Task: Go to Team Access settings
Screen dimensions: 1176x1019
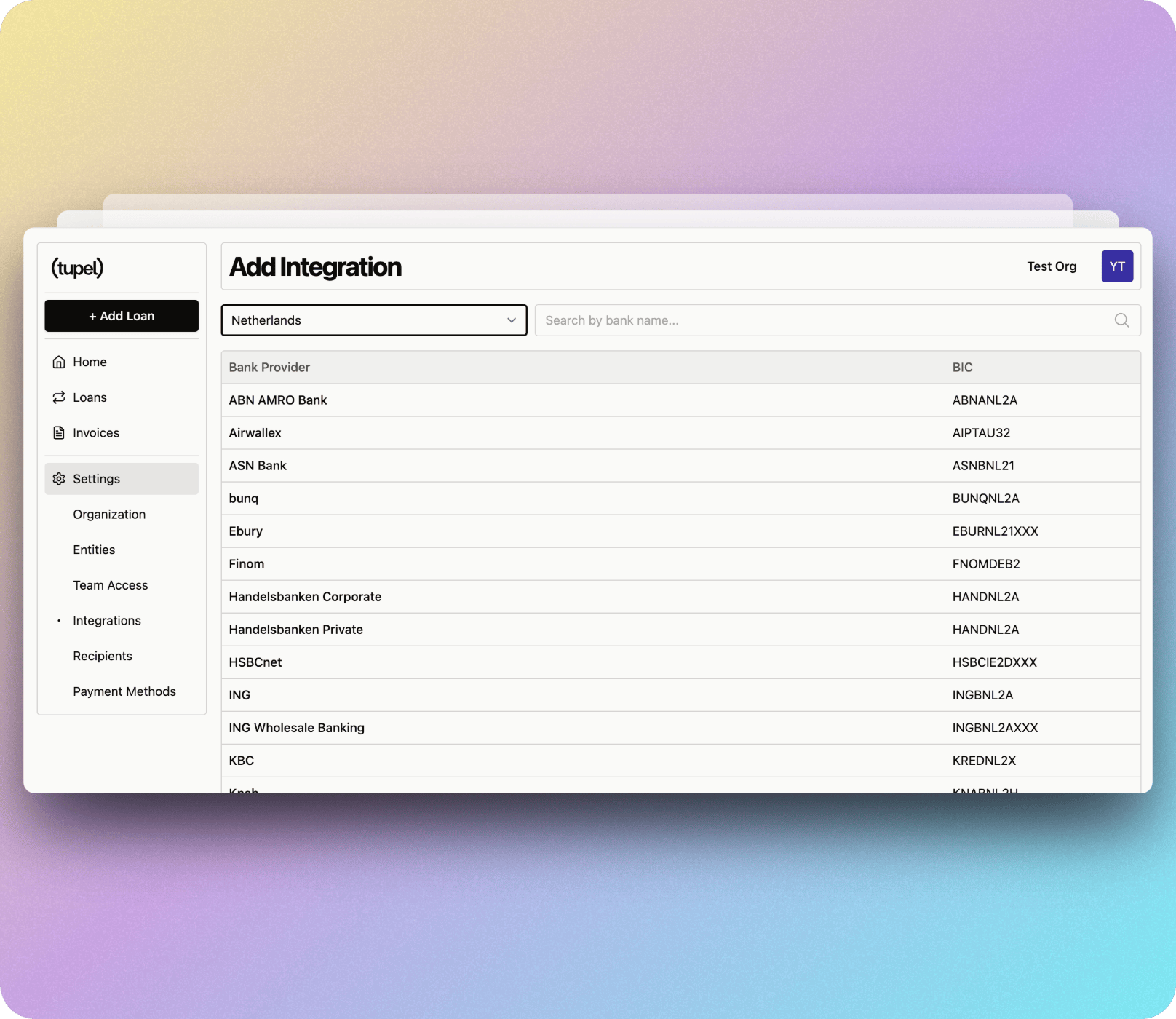Action: click(x=110, y=585)
